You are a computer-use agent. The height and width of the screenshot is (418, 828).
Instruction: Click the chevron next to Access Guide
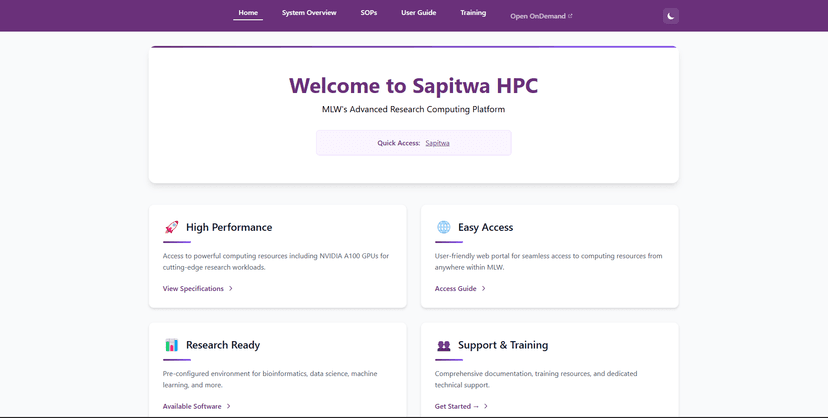pos(484,288)
